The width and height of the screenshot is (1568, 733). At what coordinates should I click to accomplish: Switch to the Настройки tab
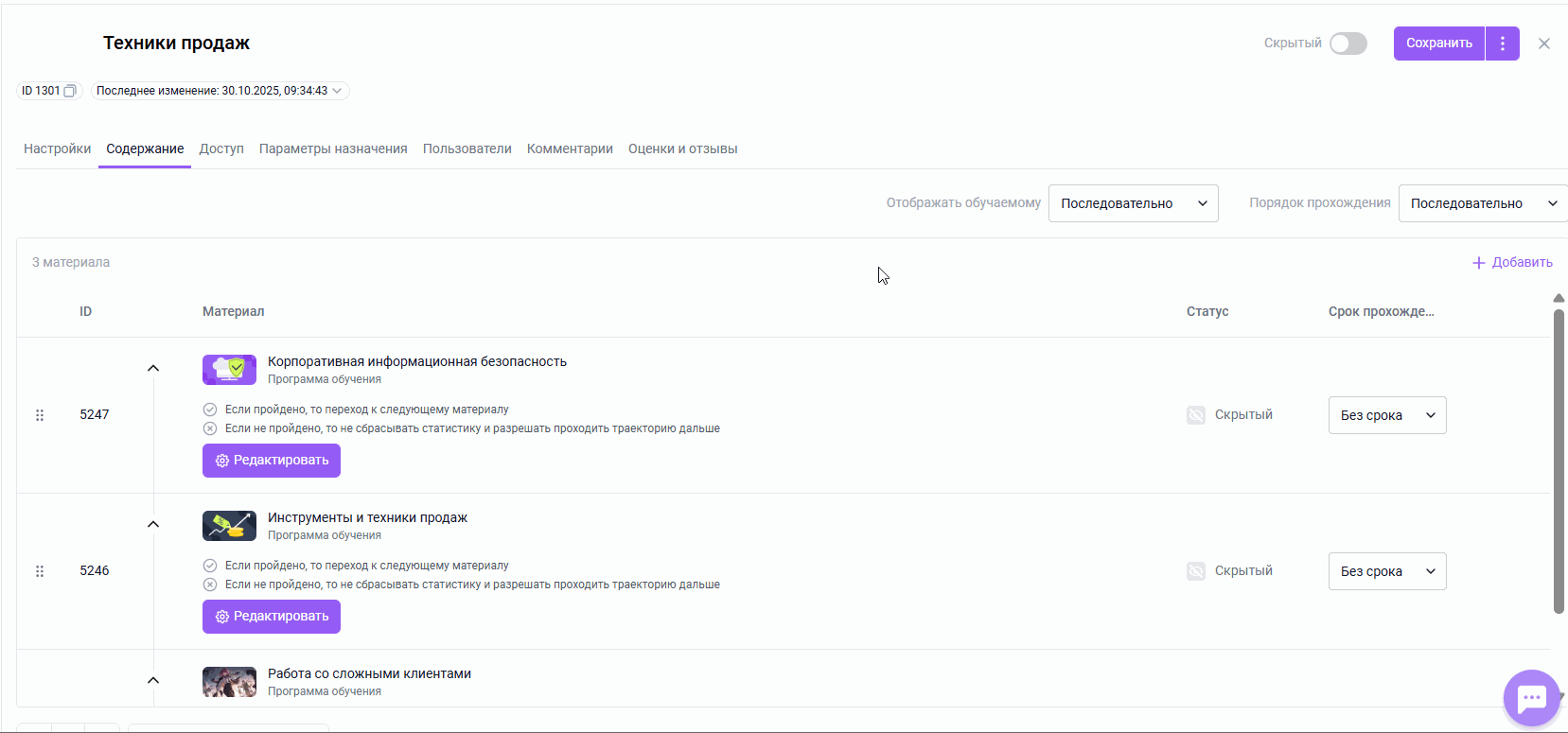point(57,148)
